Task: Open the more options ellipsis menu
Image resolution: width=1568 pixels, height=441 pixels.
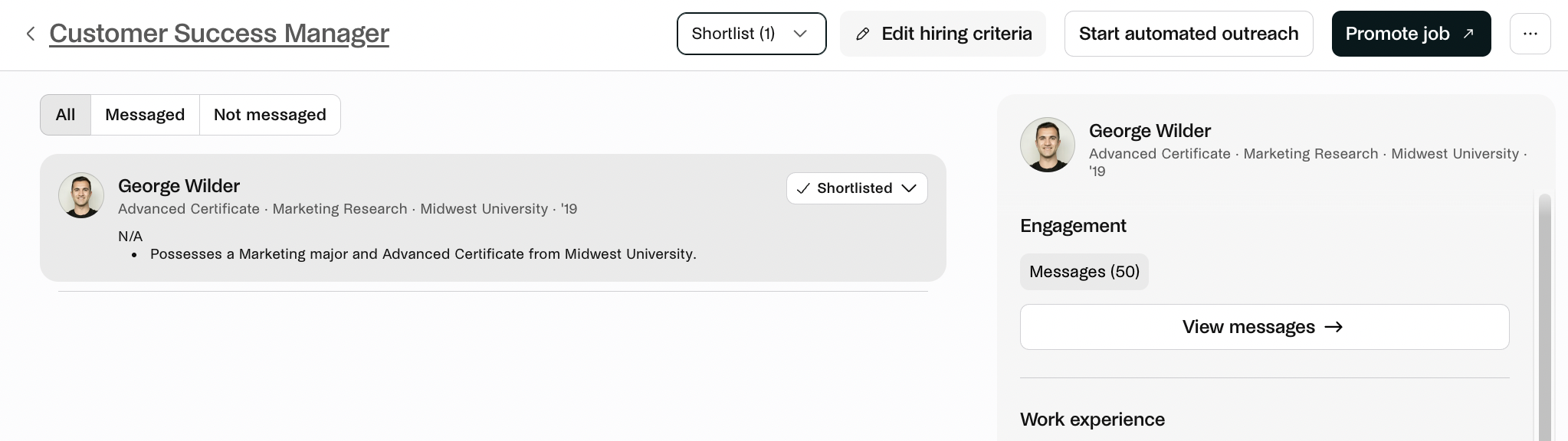Action: pos(1530,34)
